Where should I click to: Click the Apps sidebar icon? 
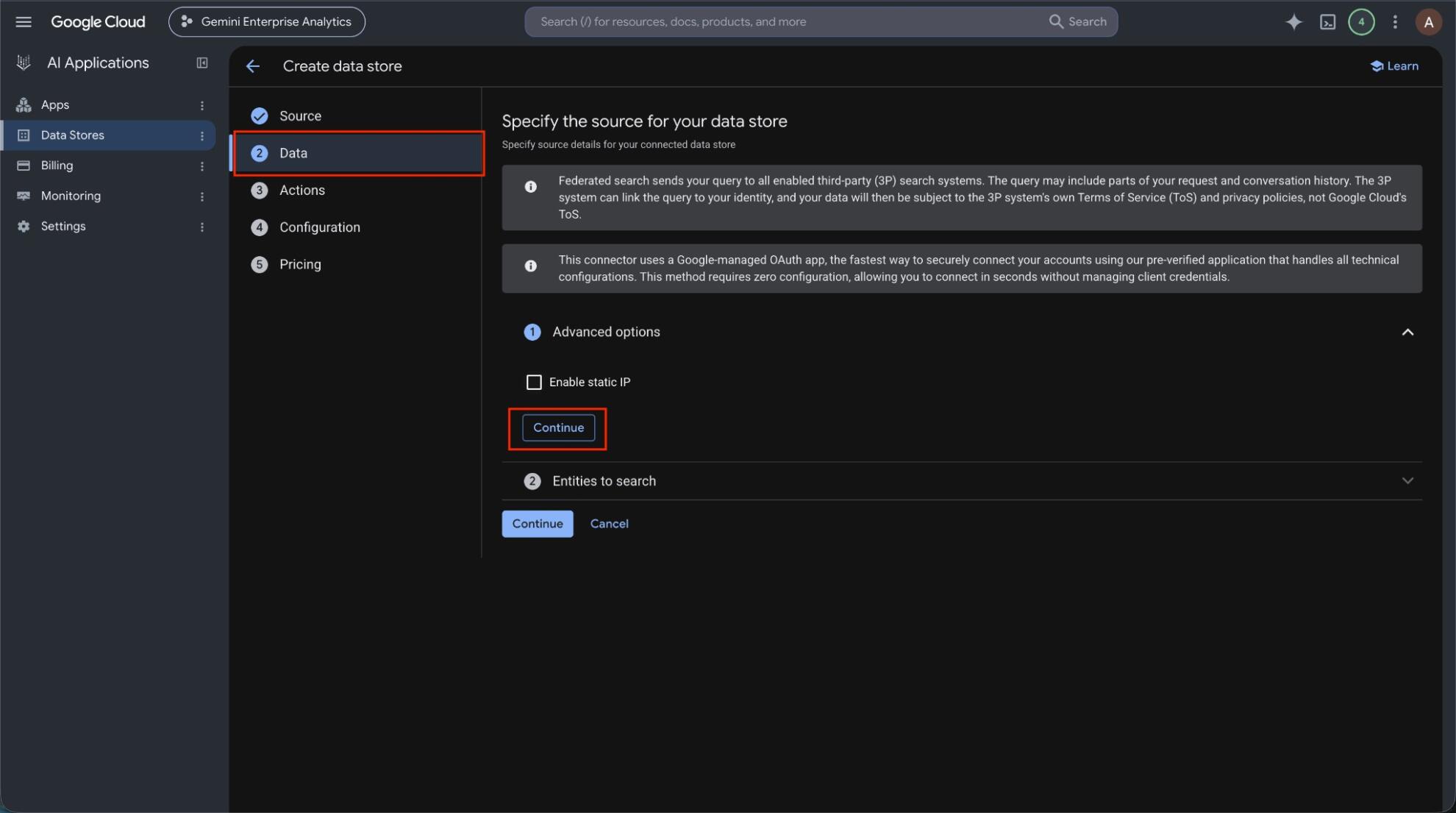(24, 105)
